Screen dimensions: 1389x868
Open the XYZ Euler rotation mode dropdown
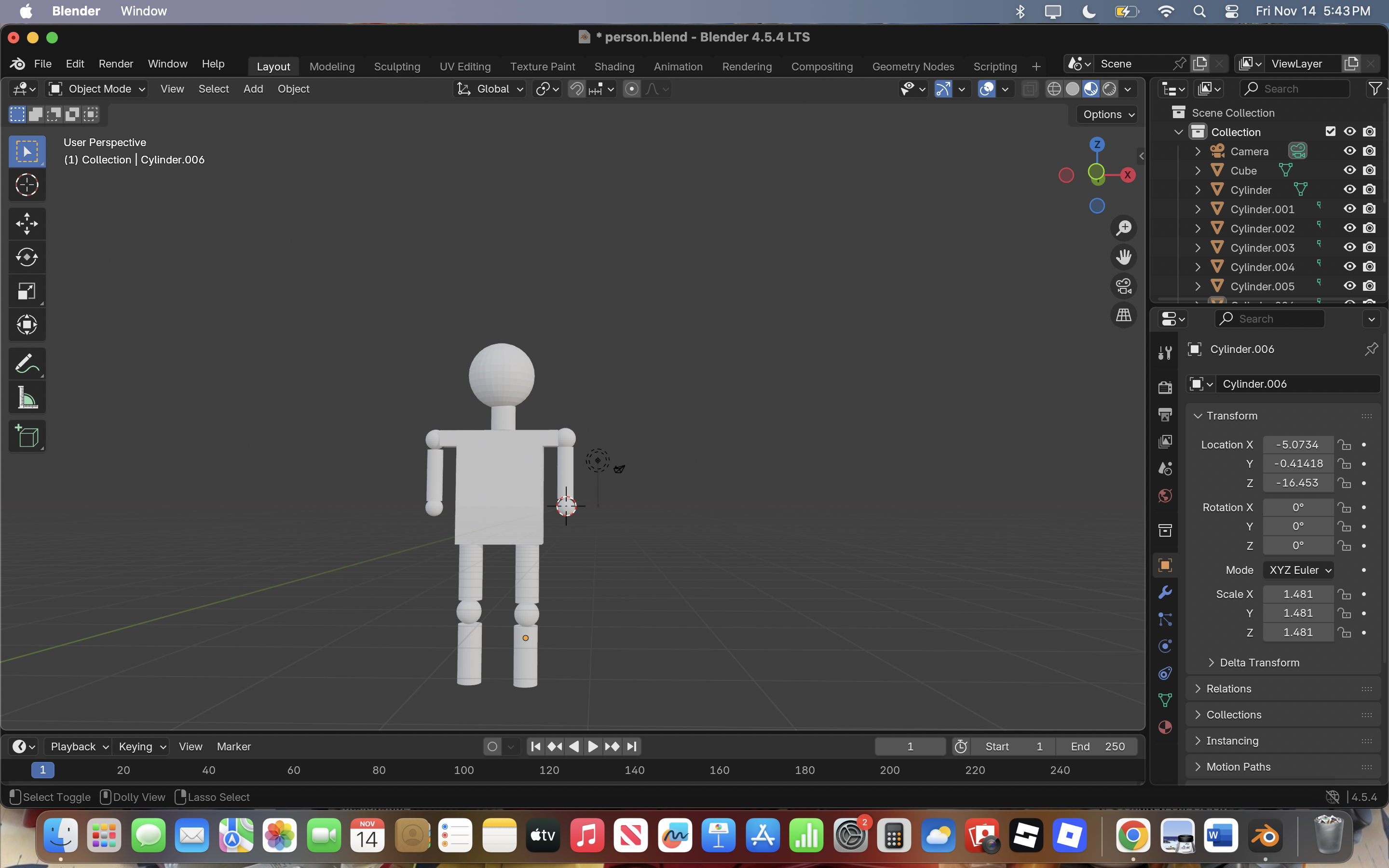tap(1299, 570)
